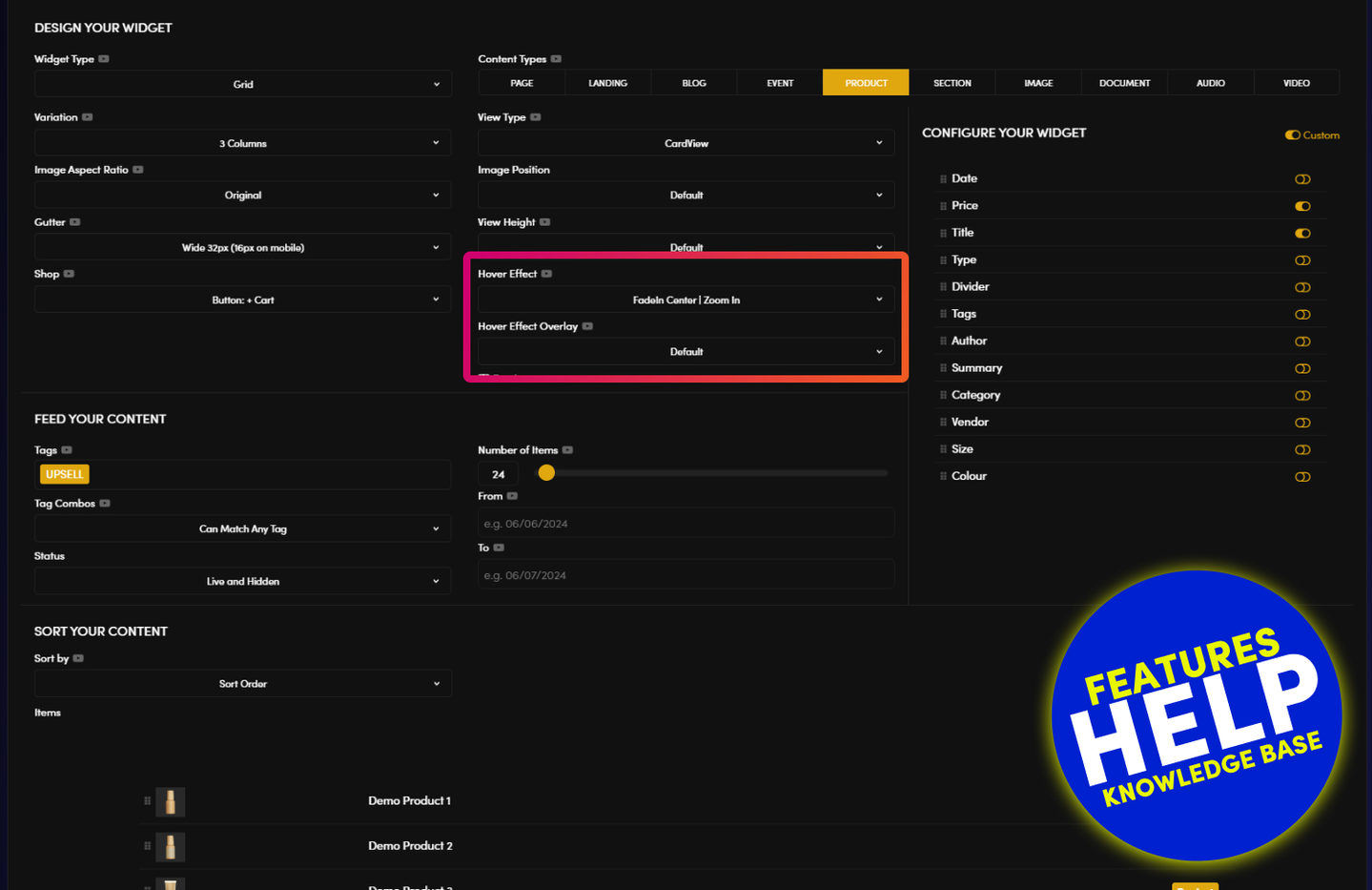Image resolution: width=1372 pixels, height=890 pixels.
Task: Click the info icon next to Content Types
Action: pyautogui.click(x=556, y=59)
